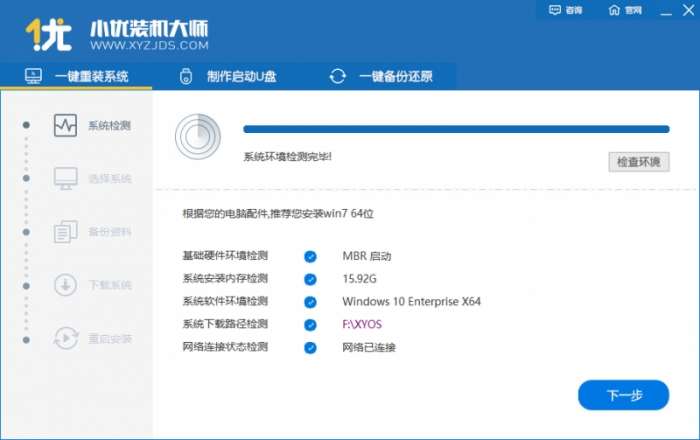Click checkmark beside 网络已连接

click(310, 348)
